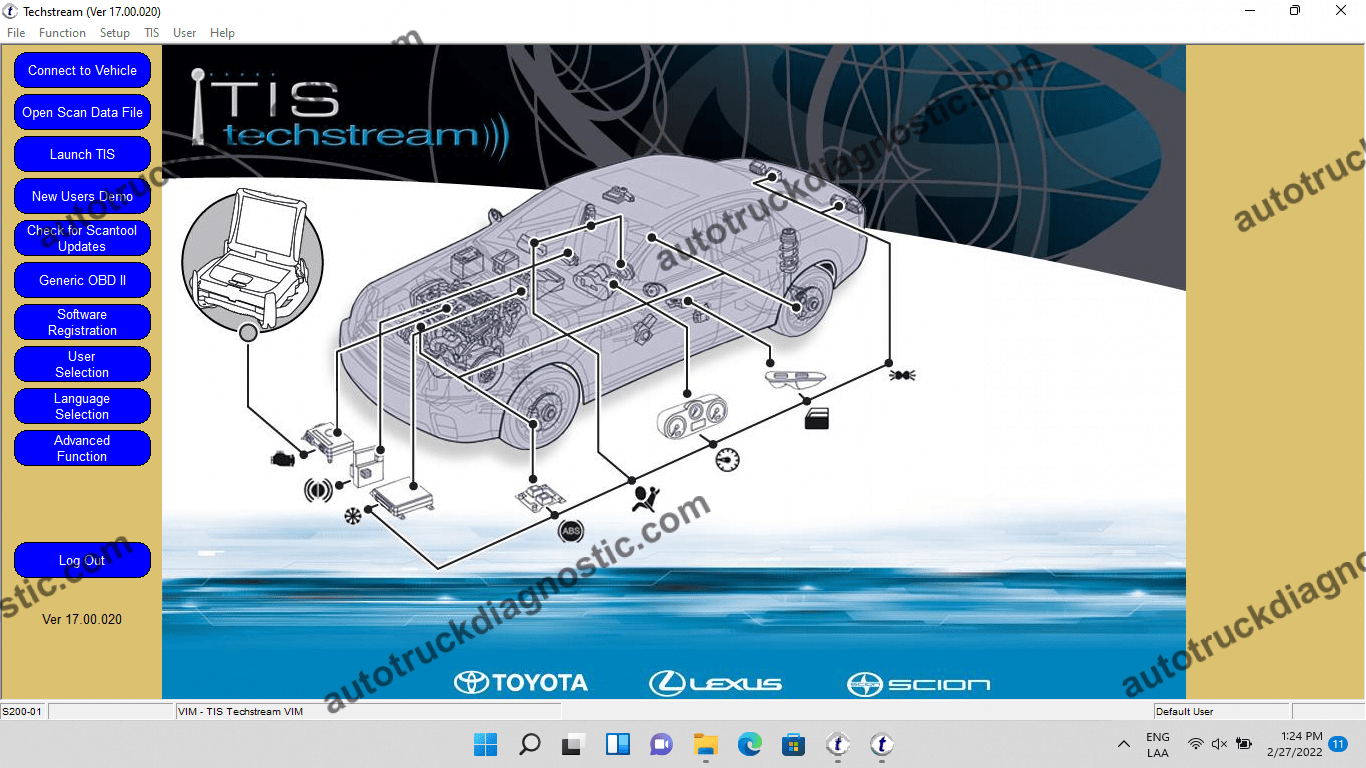Click the muted volume tray icon
The width and height of the screenshot is (1366, 768).
(x=1219, y=744)
